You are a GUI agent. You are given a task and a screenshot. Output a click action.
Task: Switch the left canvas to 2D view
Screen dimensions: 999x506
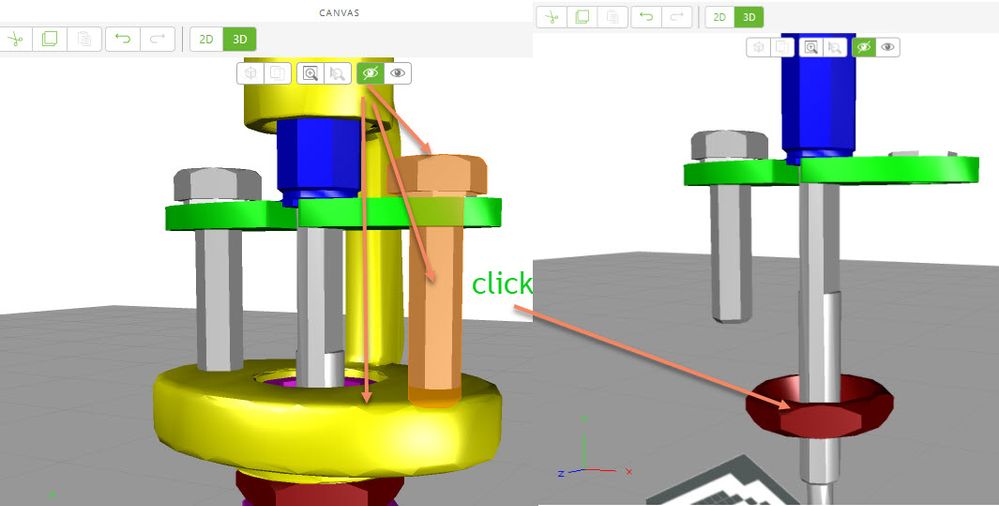click(206, 40)
